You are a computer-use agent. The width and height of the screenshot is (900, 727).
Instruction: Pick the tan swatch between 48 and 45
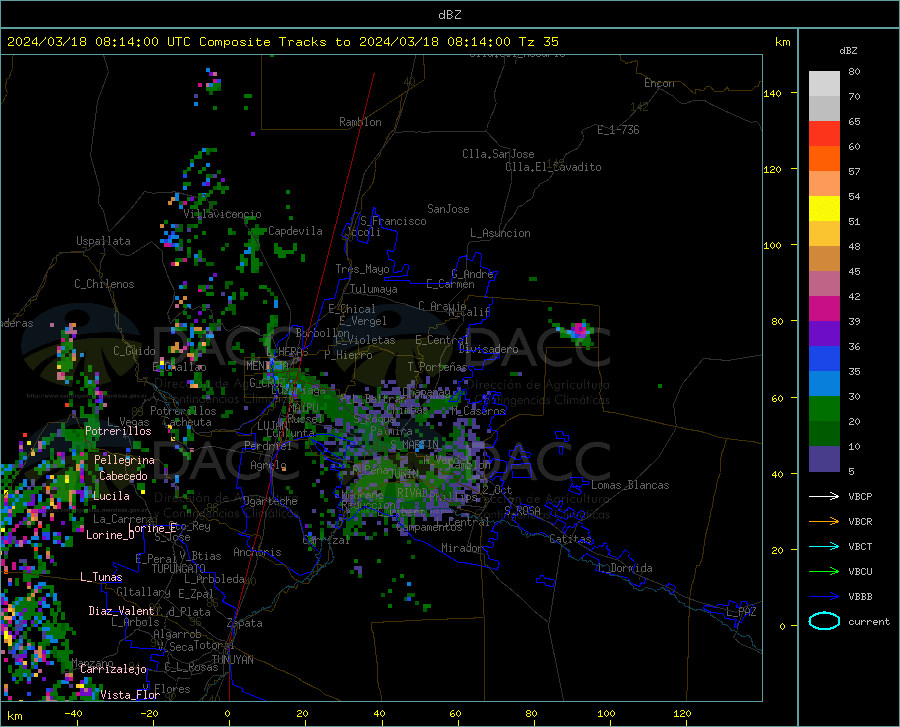click(x=824, y=259)
